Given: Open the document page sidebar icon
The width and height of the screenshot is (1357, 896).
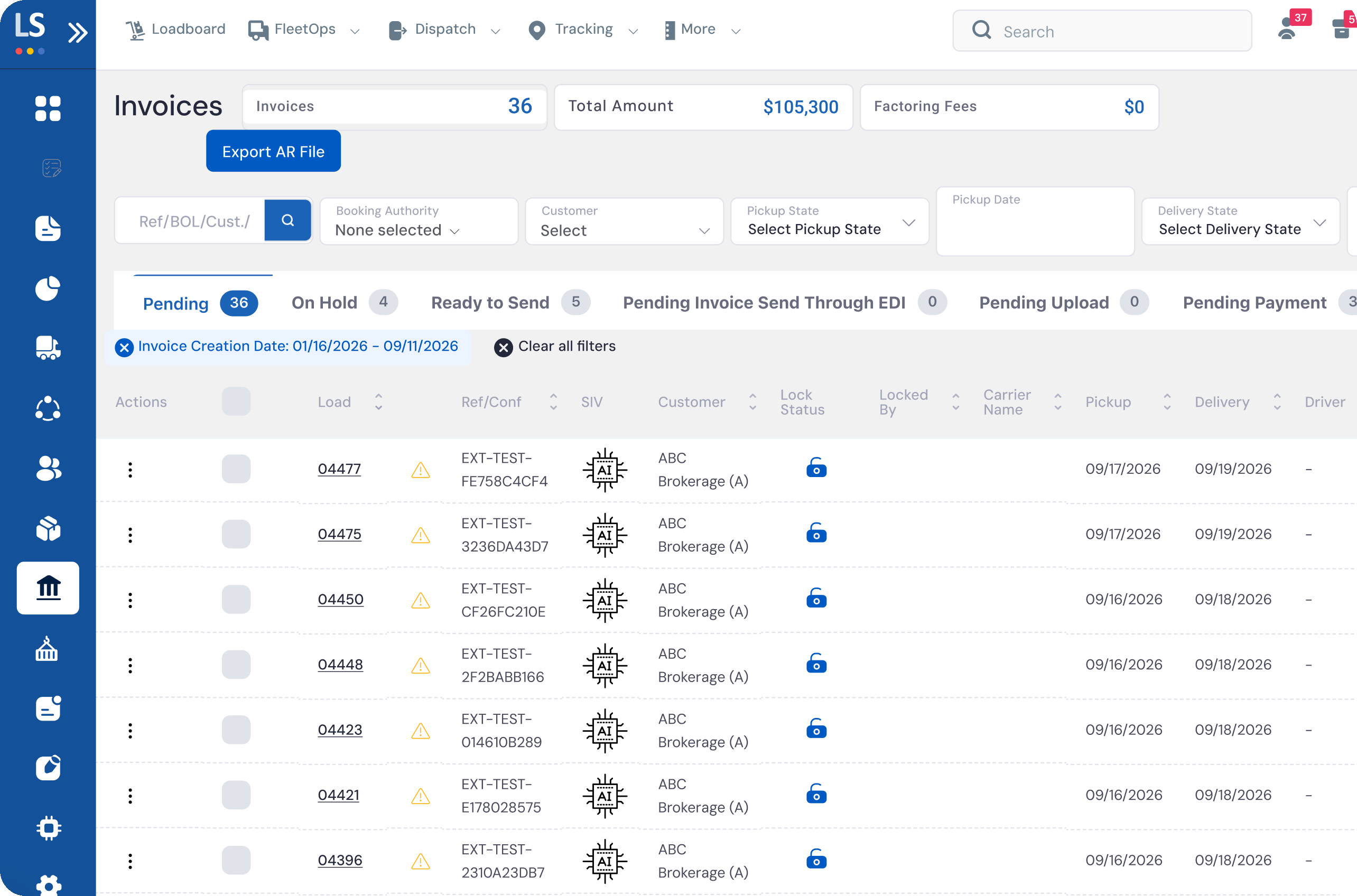Looking at the screenshot, I should click(x=48, y=229).
